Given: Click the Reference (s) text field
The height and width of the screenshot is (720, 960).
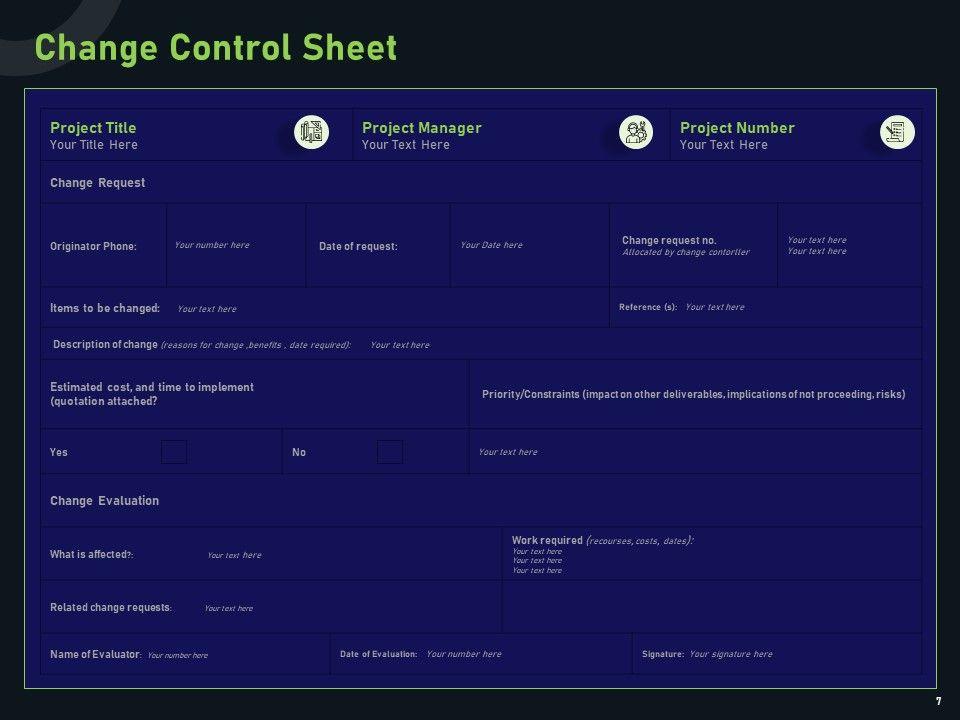Looking at the screenshot, I should (x=715, y=307).
